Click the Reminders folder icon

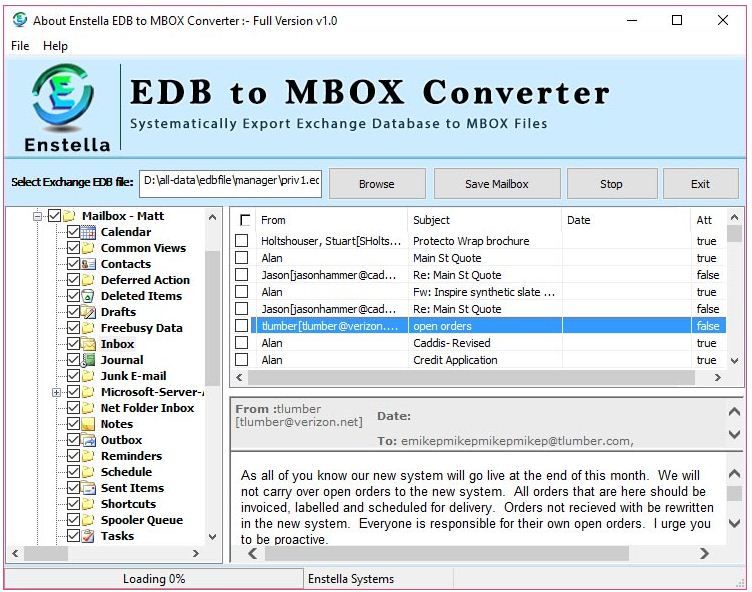coord(88,456)
